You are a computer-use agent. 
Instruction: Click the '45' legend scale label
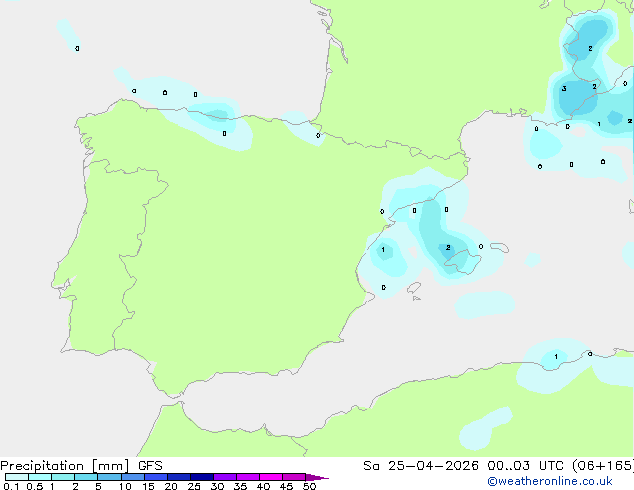coord(286,486)
